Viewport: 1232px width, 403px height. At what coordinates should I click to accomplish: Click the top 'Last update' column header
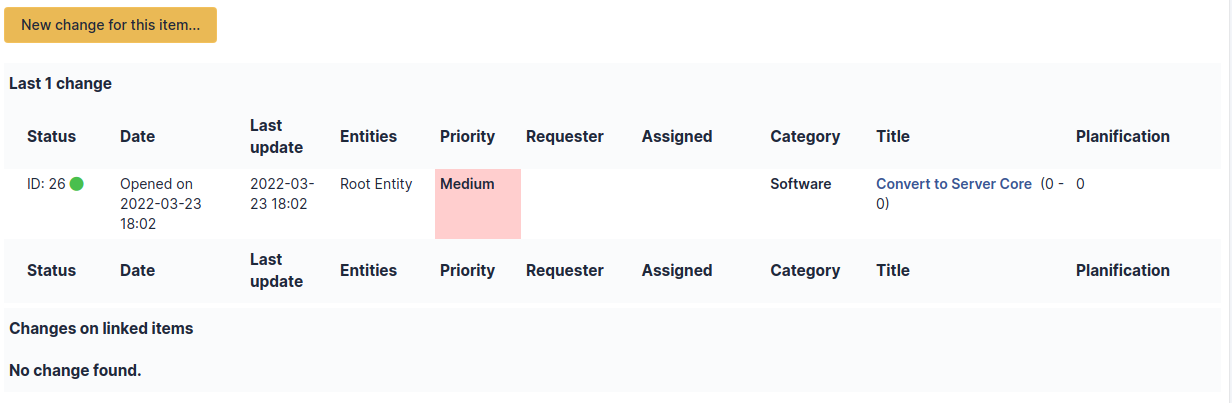[x=277, y=136]
